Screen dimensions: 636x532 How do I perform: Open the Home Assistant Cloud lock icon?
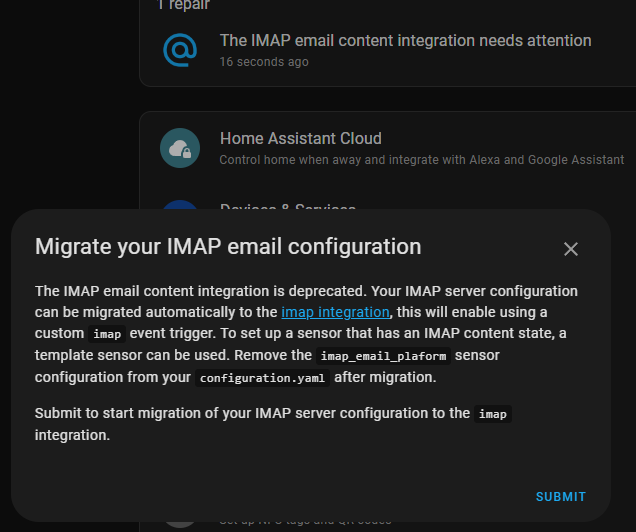click(x=180, y=148)
